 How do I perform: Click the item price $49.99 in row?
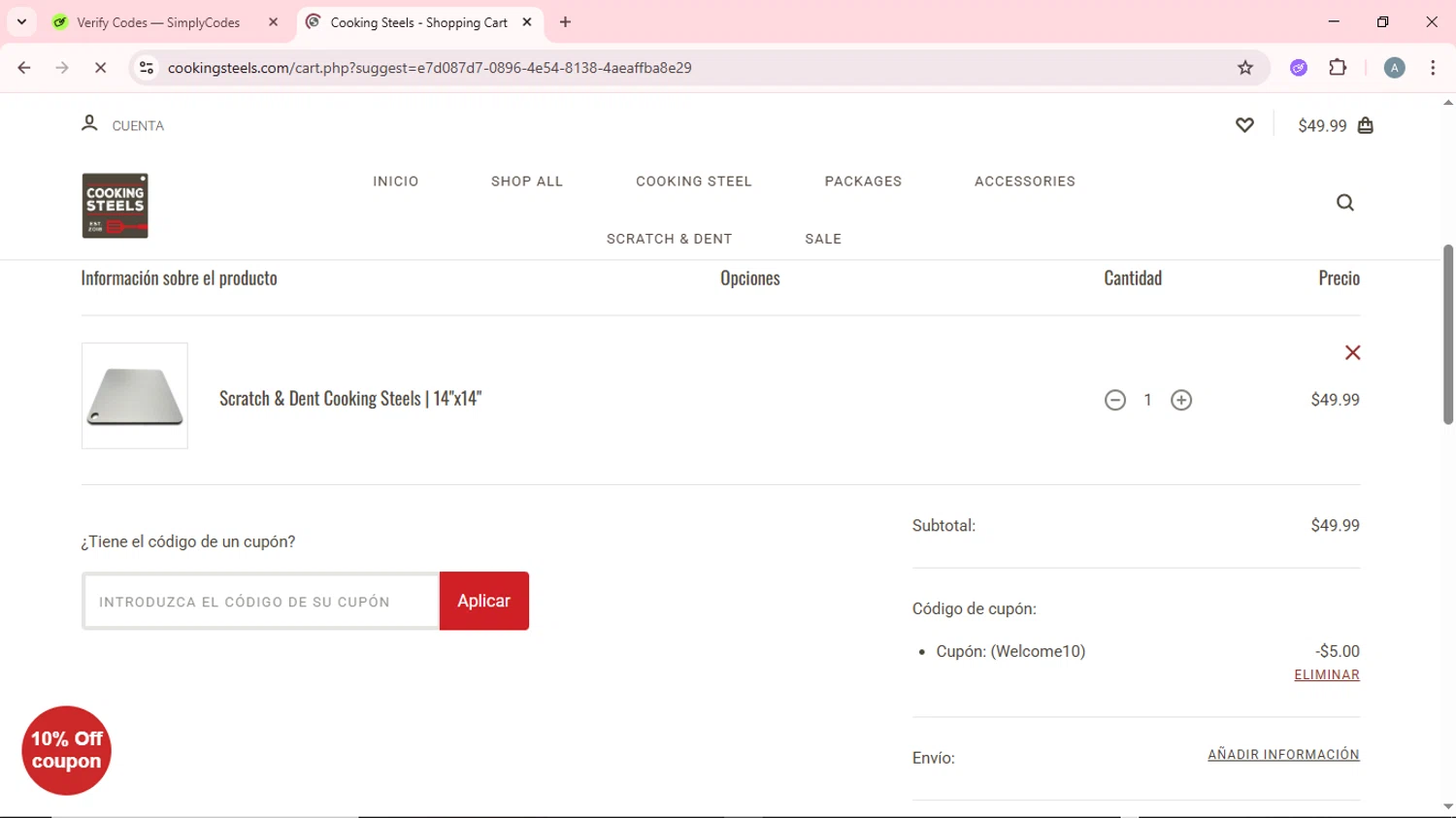[x=1335, y=400]
